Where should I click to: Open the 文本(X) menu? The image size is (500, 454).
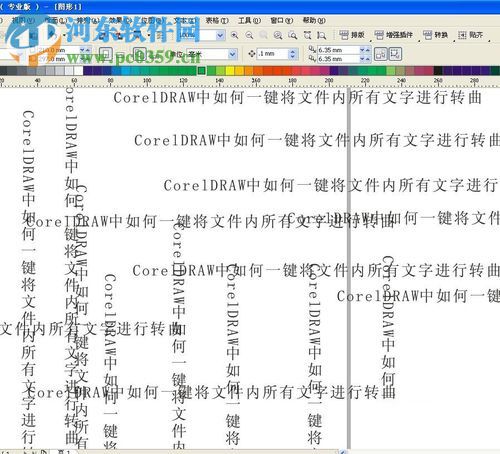pos(185,21)
